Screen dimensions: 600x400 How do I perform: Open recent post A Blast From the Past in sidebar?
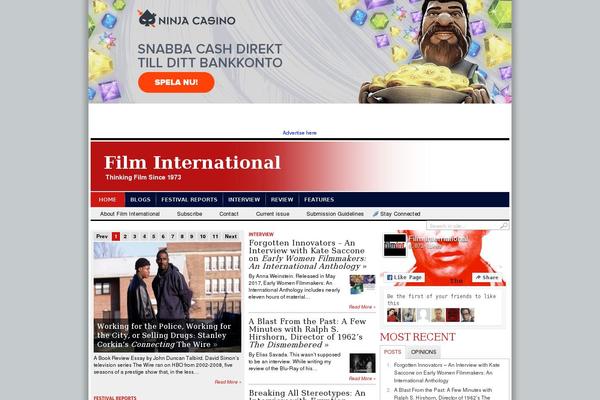(x=443, y=394)
